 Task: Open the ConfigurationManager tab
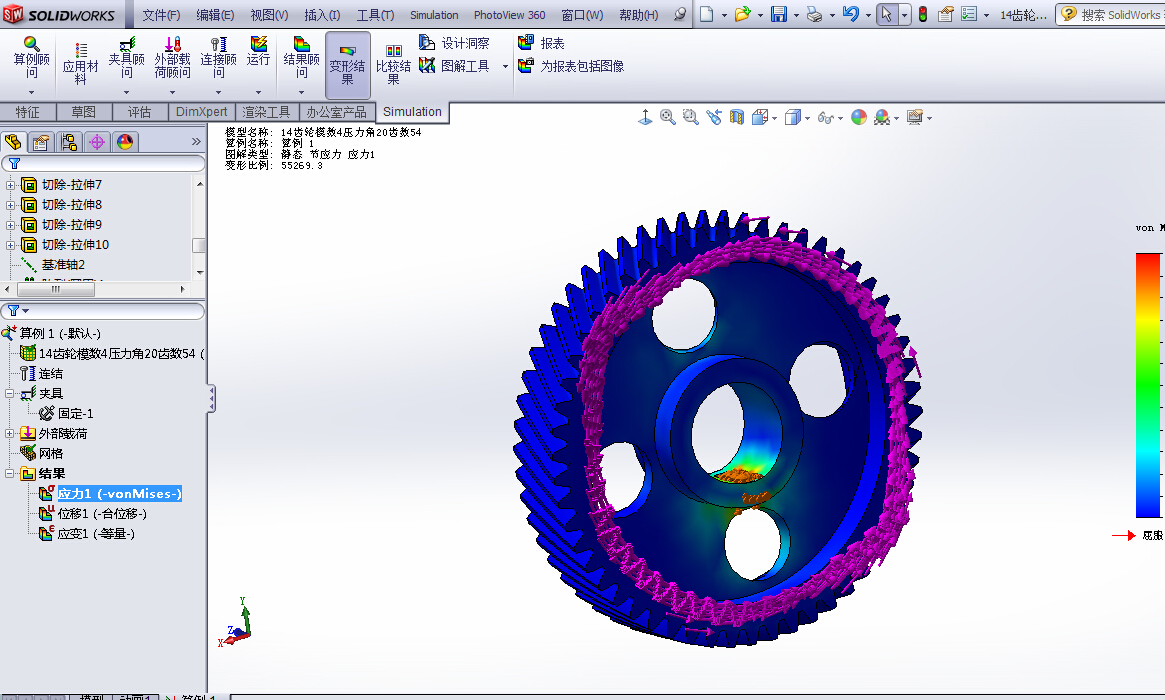(69, 142)
